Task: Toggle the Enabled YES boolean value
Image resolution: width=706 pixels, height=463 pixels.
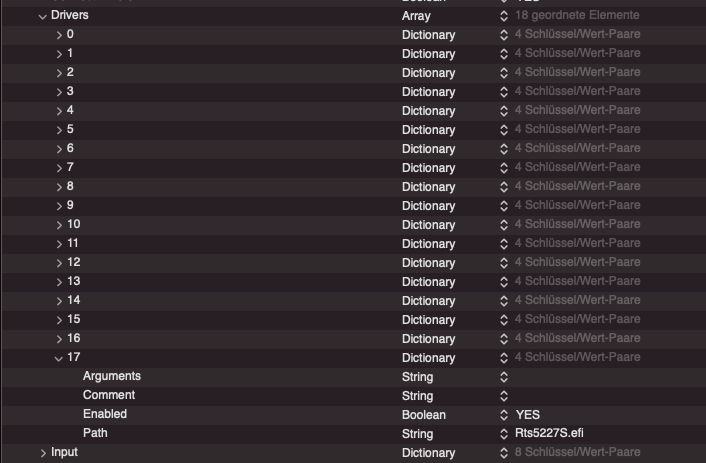Action: coord(527,415)
